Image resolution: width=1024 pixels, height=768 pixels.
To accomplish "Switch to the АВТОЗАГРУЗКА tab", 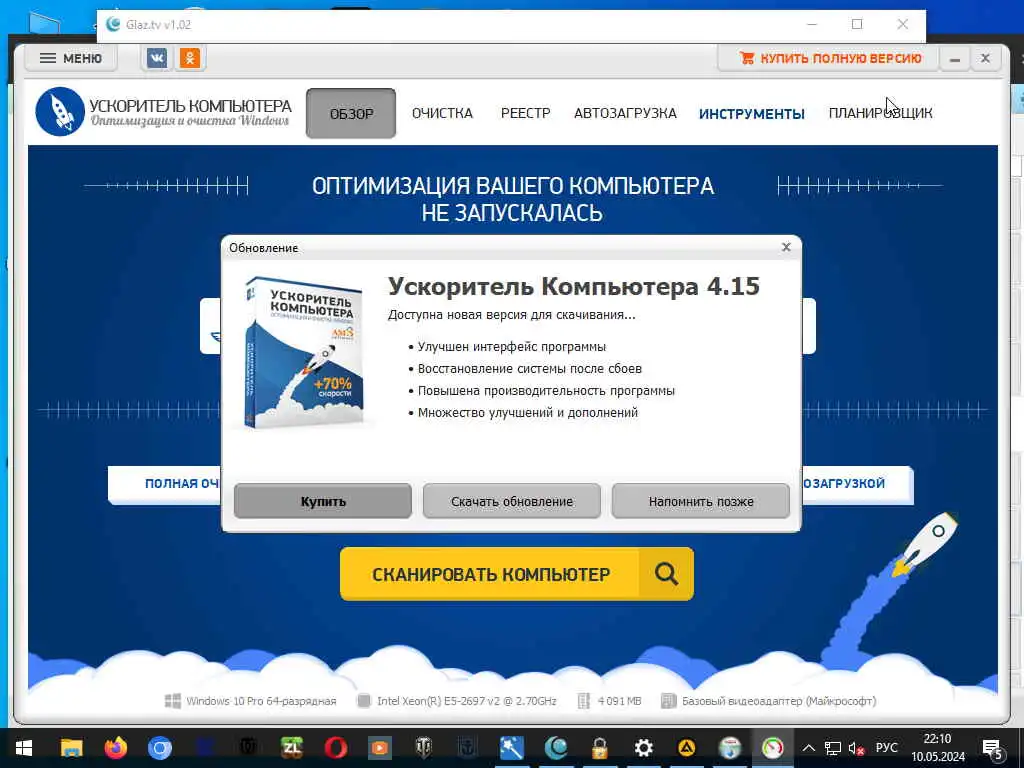I will coord(625,113).
